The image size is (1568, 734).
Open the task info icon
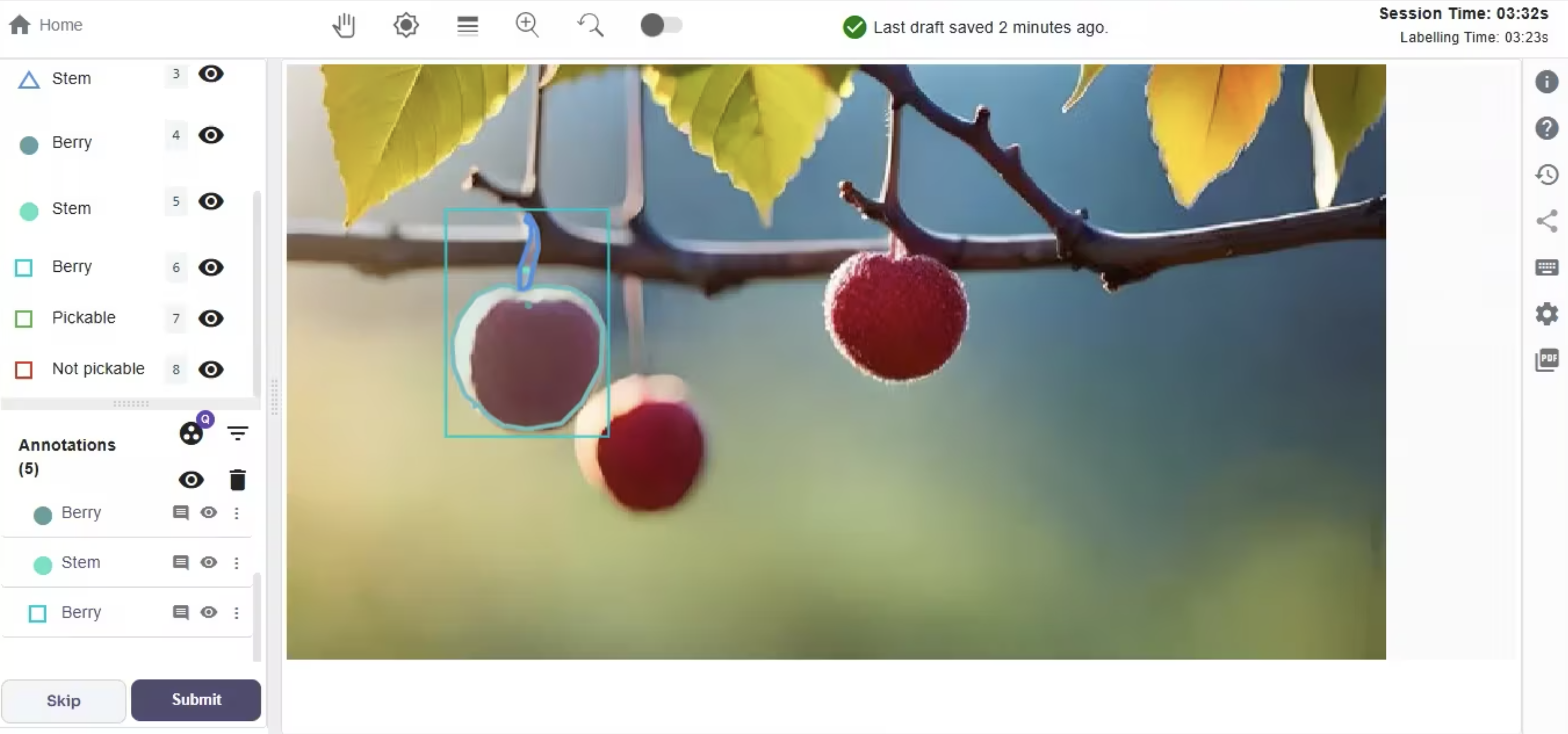point(1546,82)
